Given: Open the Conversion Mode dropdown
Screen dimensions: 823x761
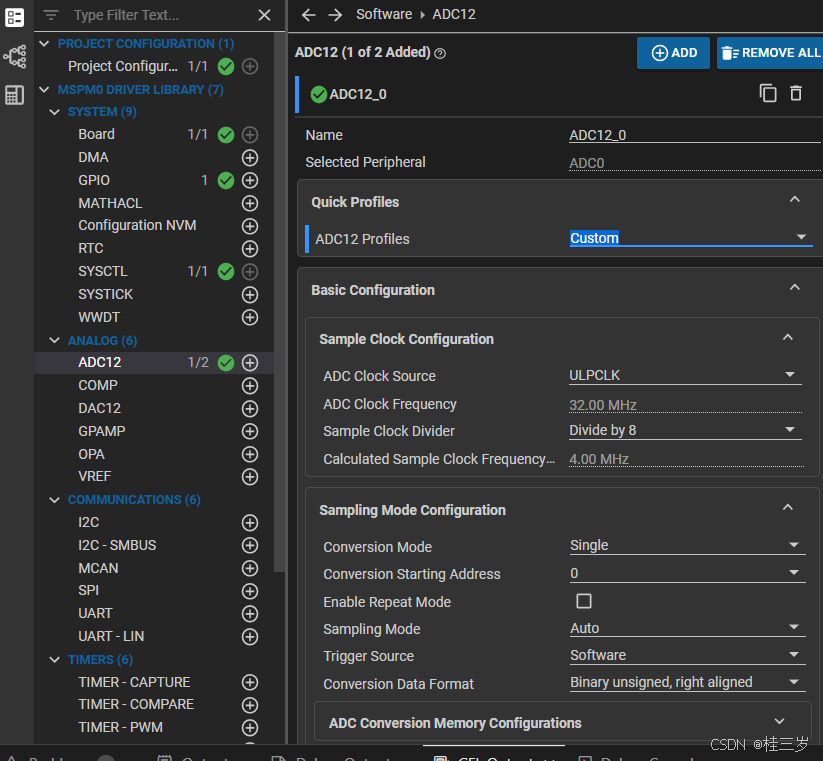Looking at the screenshot, I should pyautogui.click(x=688, y=545).
